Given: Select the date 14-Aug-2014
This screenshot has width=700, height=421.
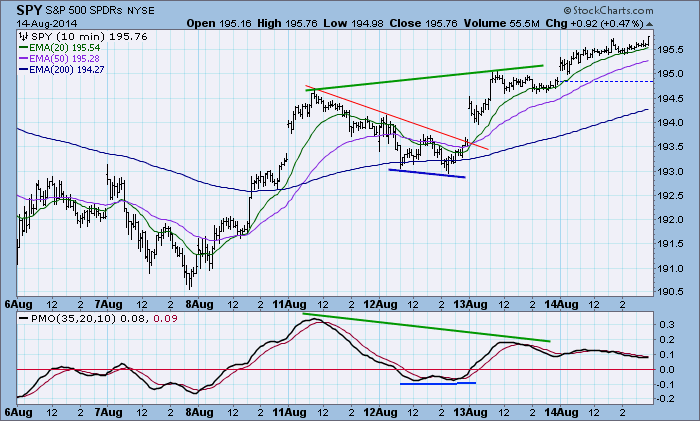Looking at the screenshot, I should [x=47, y=24].
